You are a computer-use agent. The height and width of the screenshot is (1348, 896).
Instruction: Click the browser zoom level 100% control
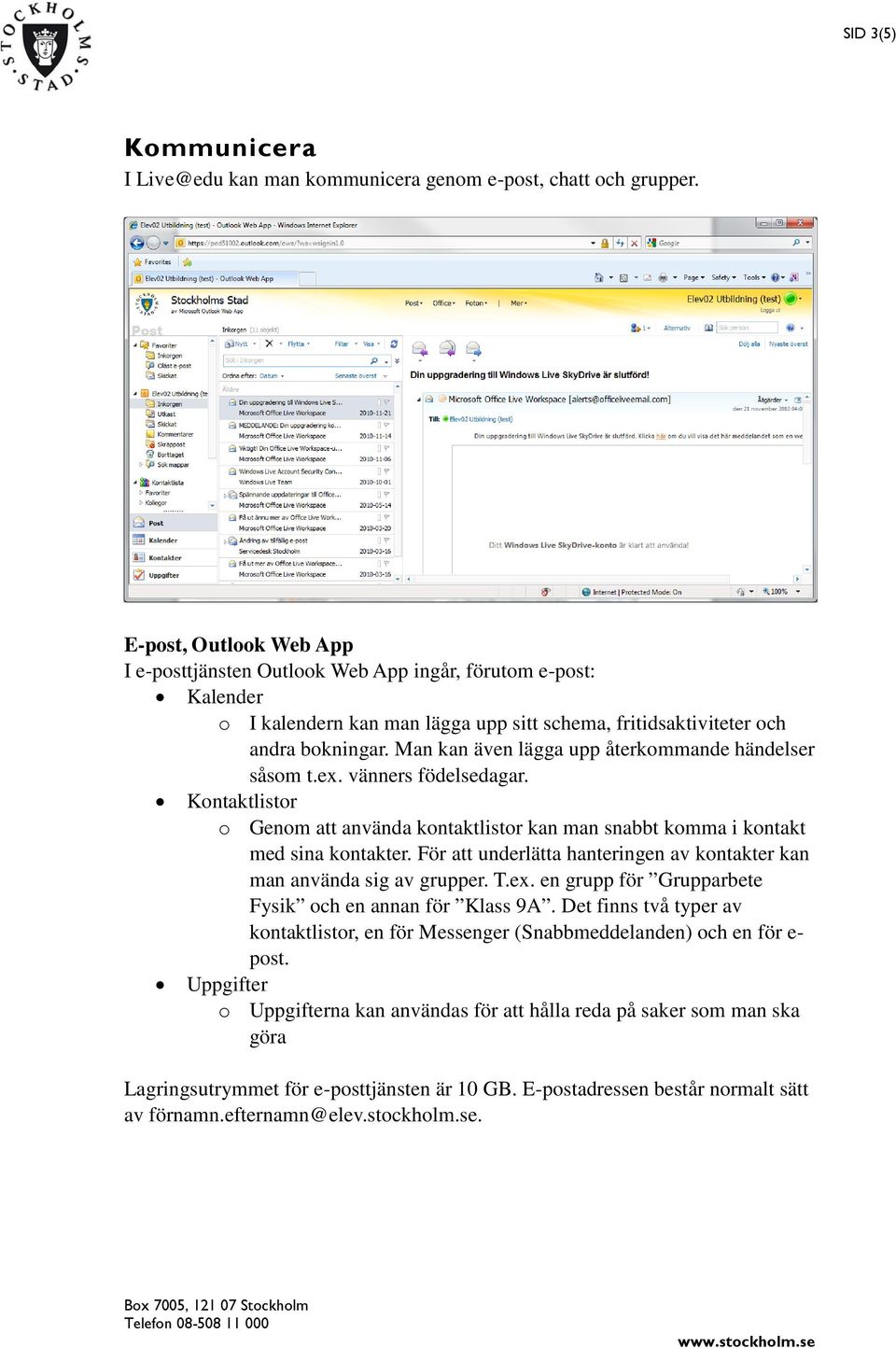pos(781,592)
